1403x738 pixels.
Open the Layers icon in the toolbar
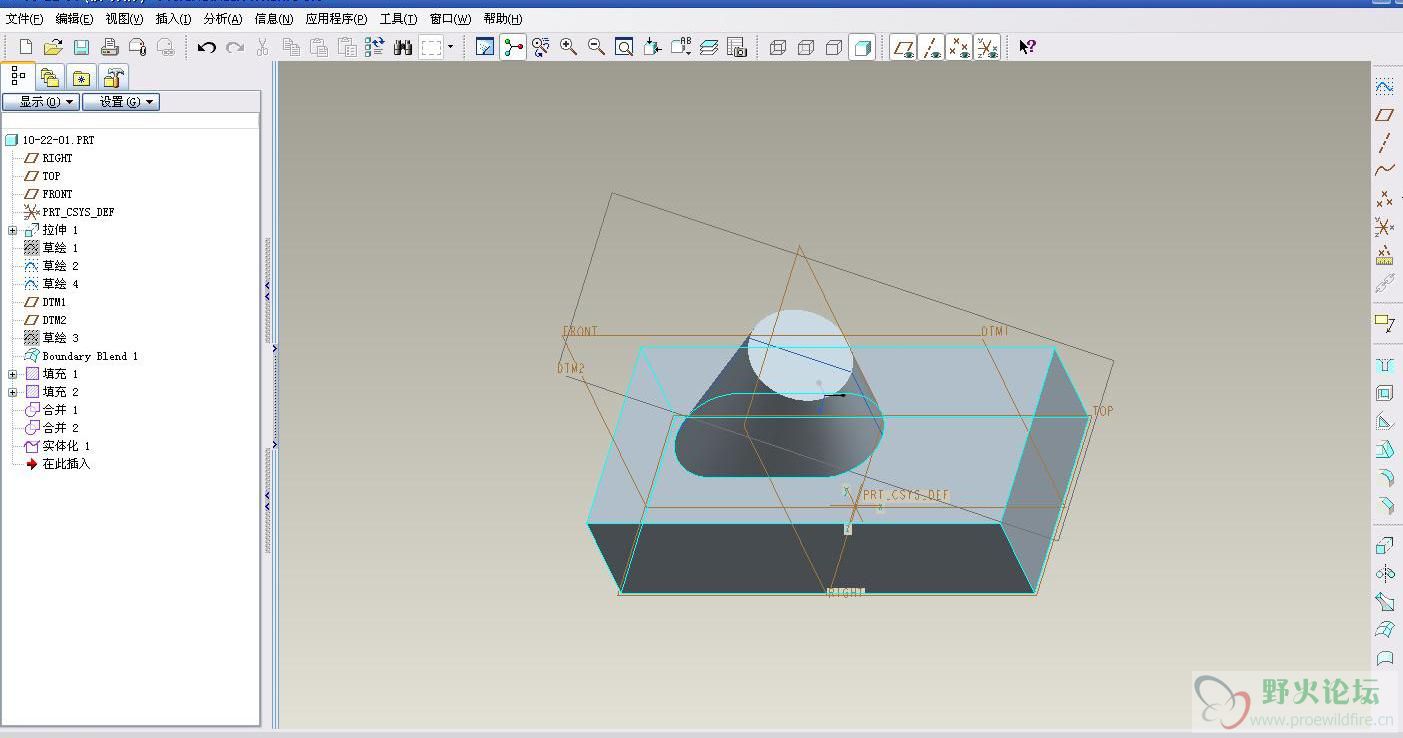[x=709, y=47]
